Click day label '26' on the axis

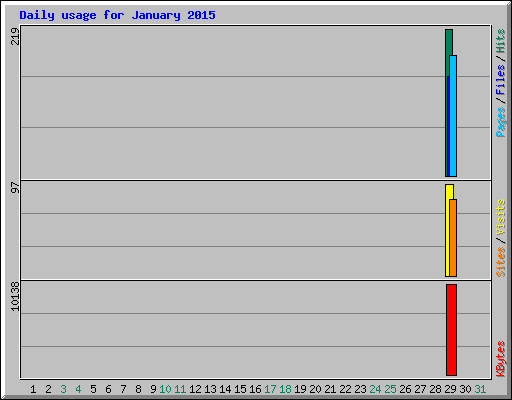[405, 389]
